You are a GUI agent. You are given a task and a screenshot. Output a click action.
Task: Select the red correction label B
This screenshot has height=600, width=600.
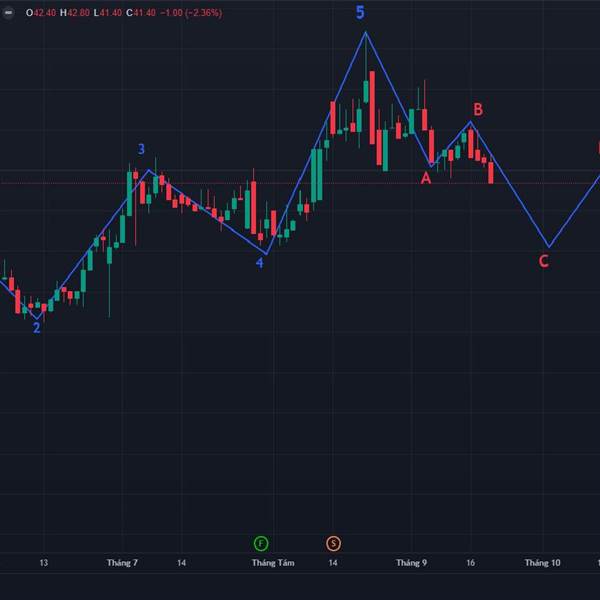pyautogui.click(x=478, y=109)
